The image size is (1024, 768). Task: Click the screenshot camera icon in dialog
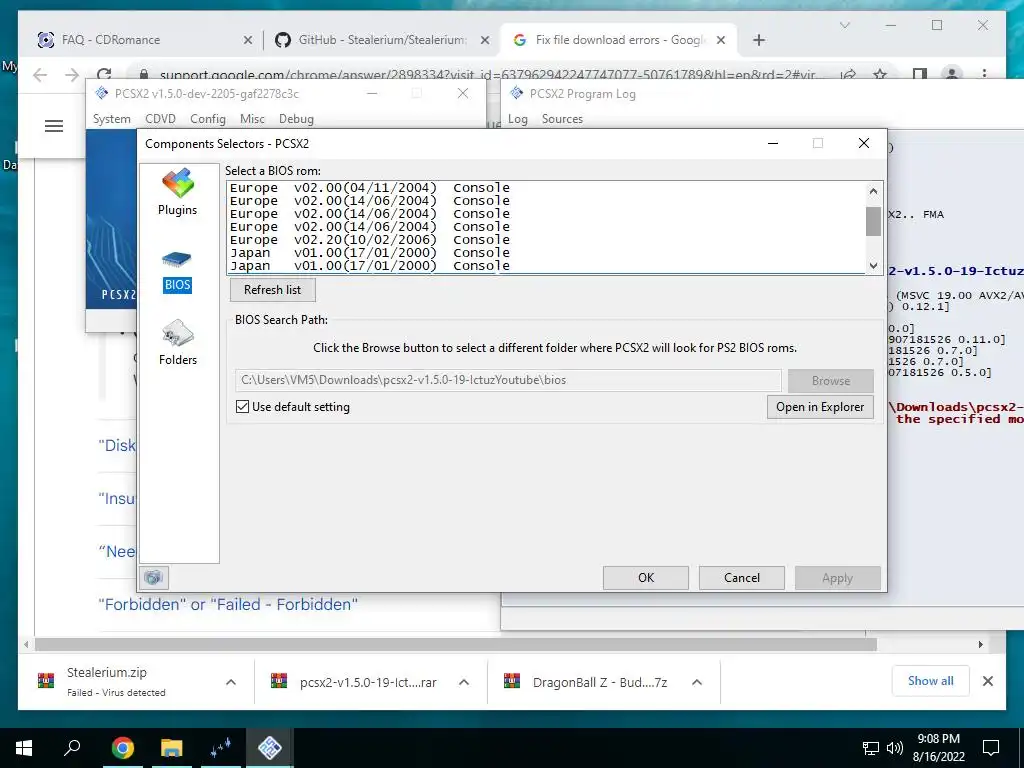click(x=153, y=577)
